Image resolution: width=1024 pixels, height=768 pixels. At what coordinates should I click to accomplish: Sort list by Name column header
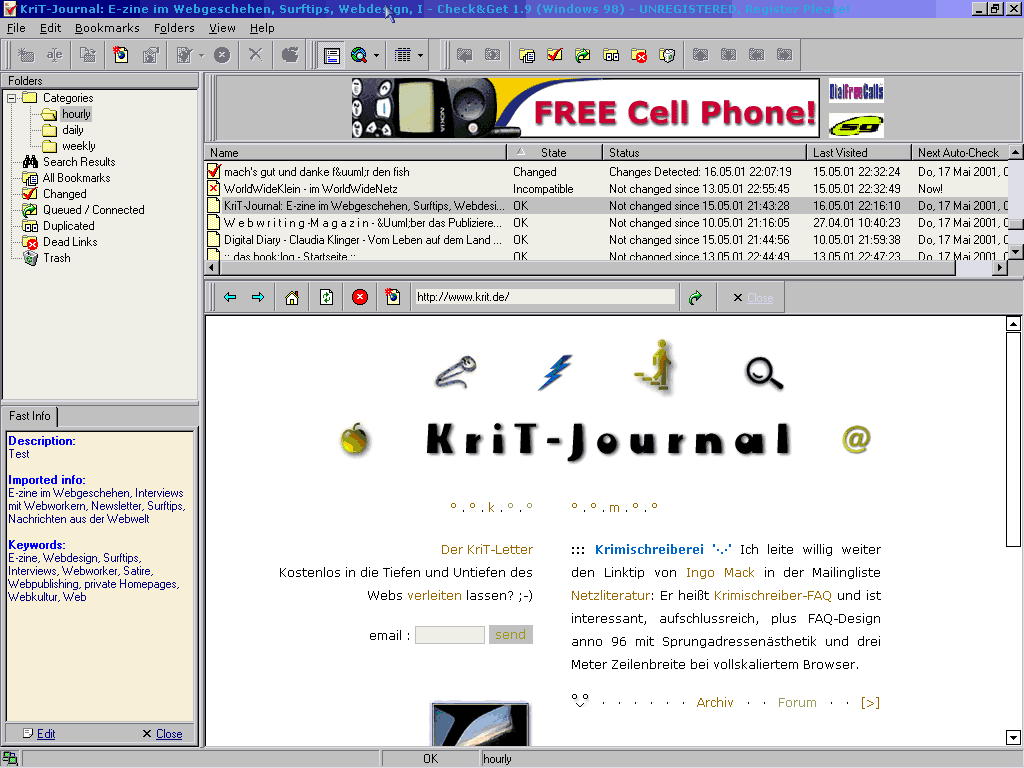356,153
